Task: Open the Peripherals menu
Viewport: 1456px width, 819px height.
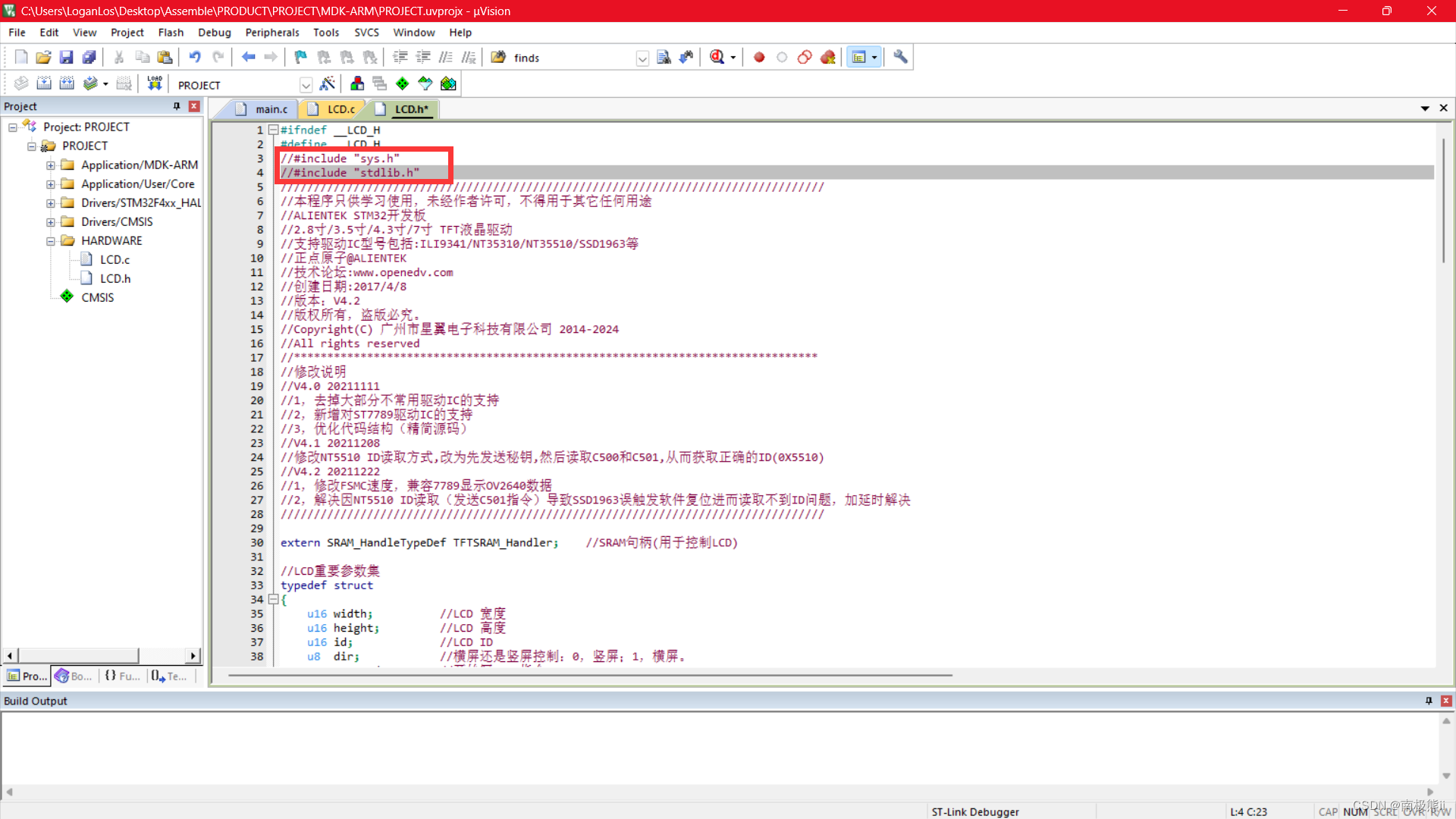Action: click(x=271, y=33)
